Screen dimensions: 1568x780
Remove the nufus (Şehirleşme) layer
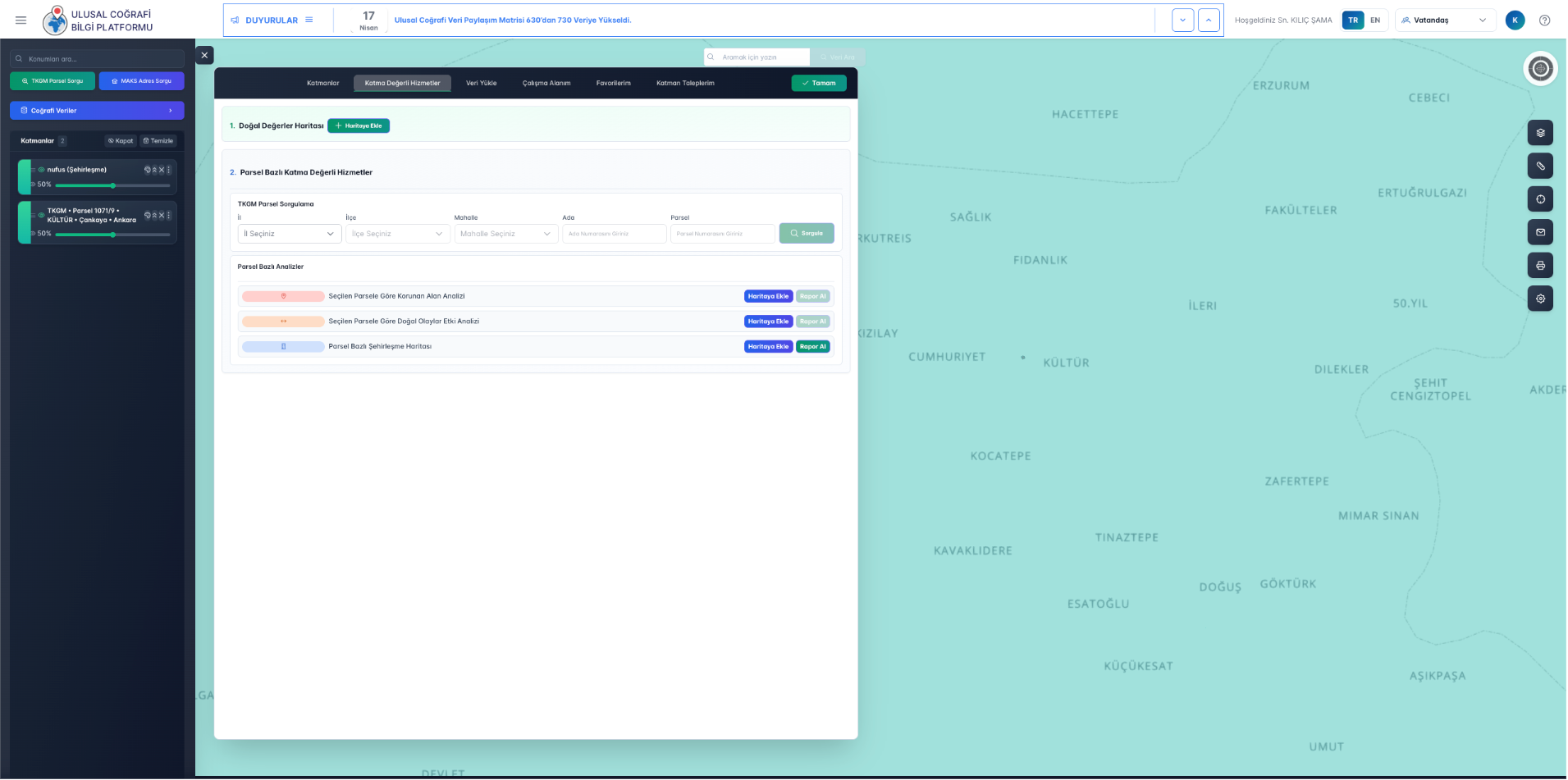(162, 170)
